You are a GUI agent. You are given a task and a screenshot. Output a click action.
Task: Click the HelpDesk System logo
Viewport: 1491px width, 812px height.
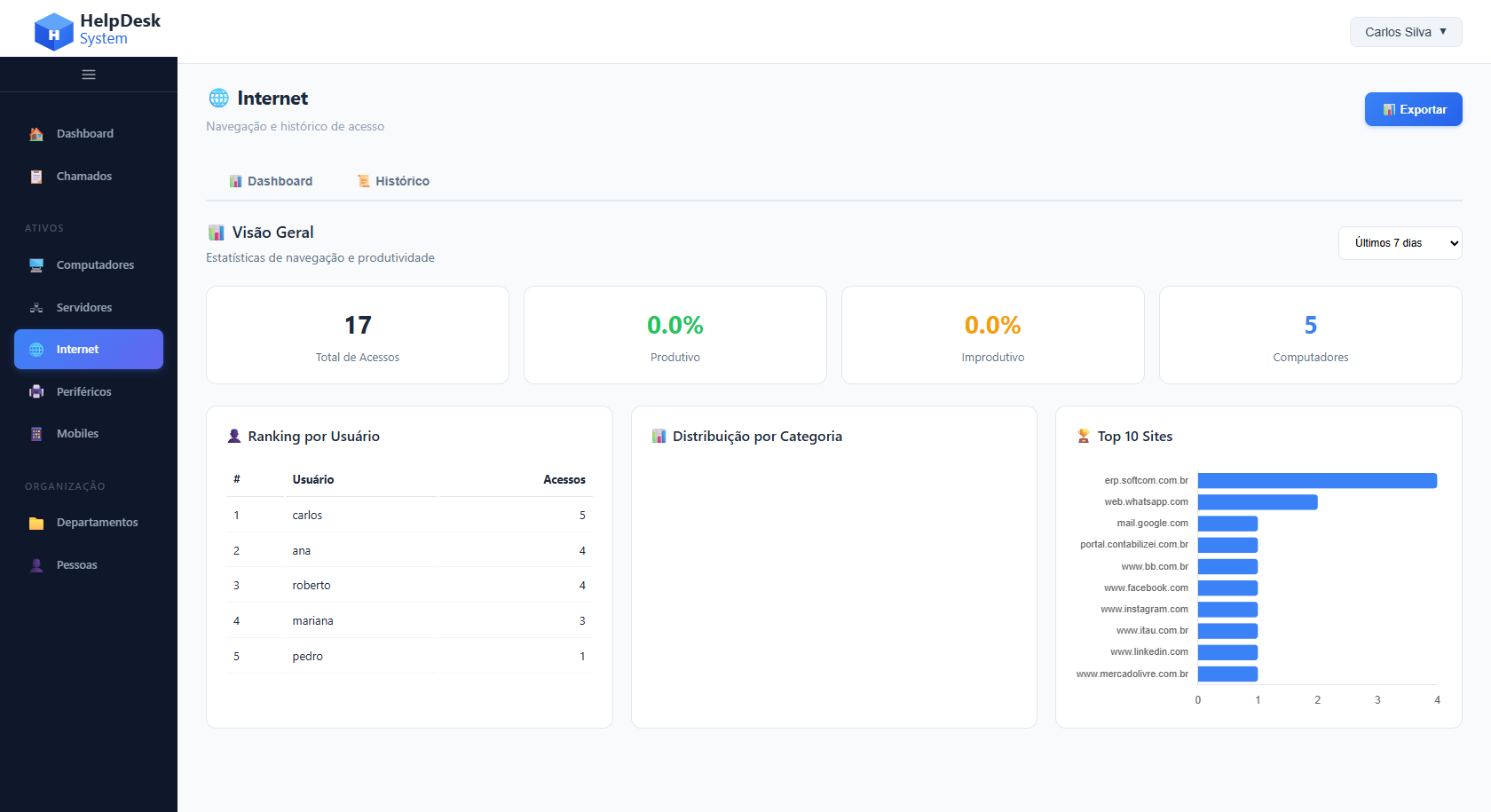98,31
